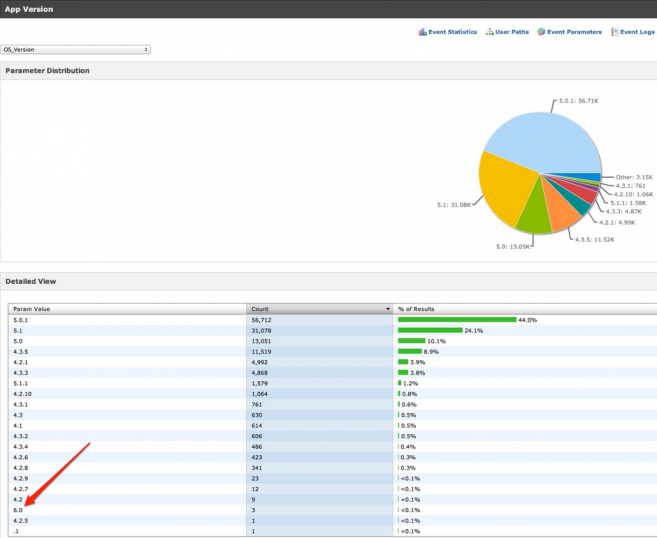Click the Event Parameters globe icon
The height and width of the screenshot is (538, 657).
tap(540, 32)
